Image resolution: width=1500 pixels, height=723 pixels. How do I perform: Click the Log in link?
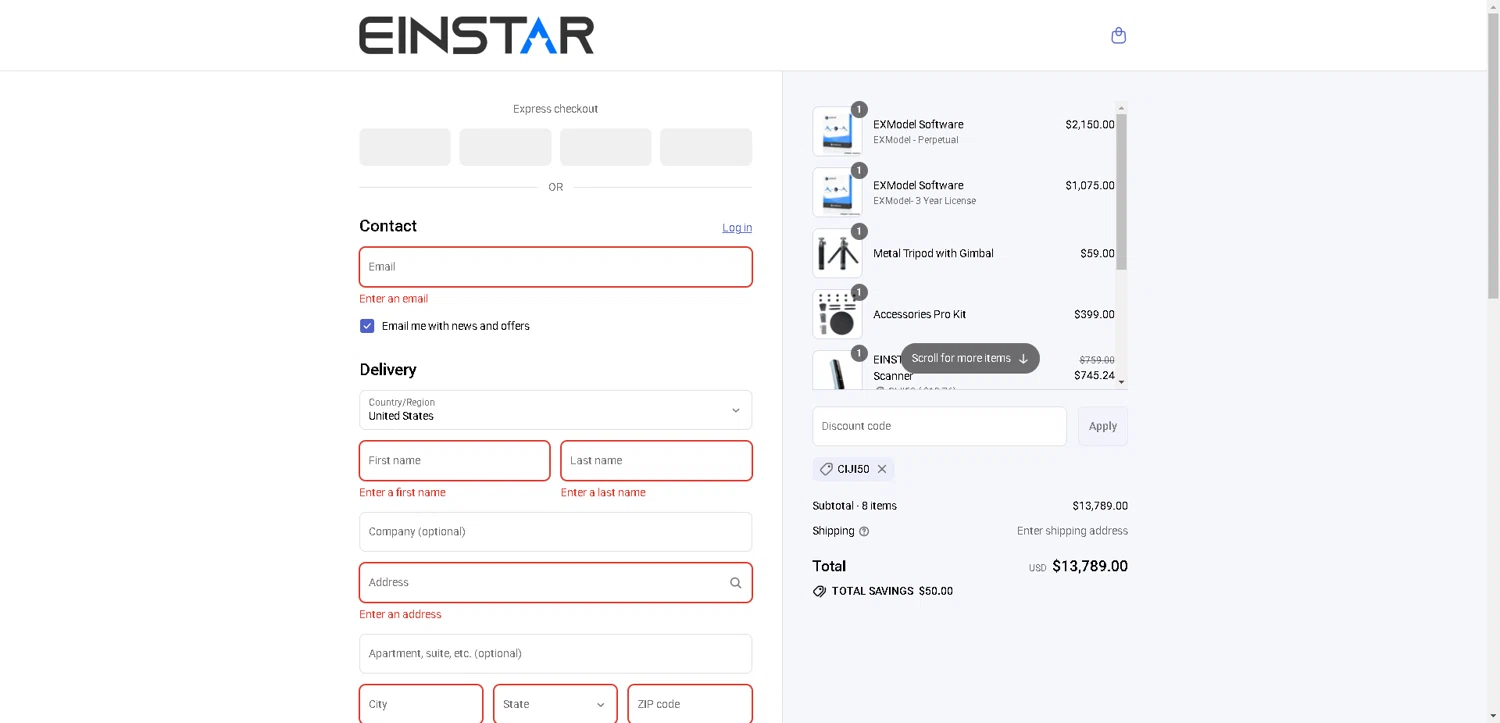point(737,228)
